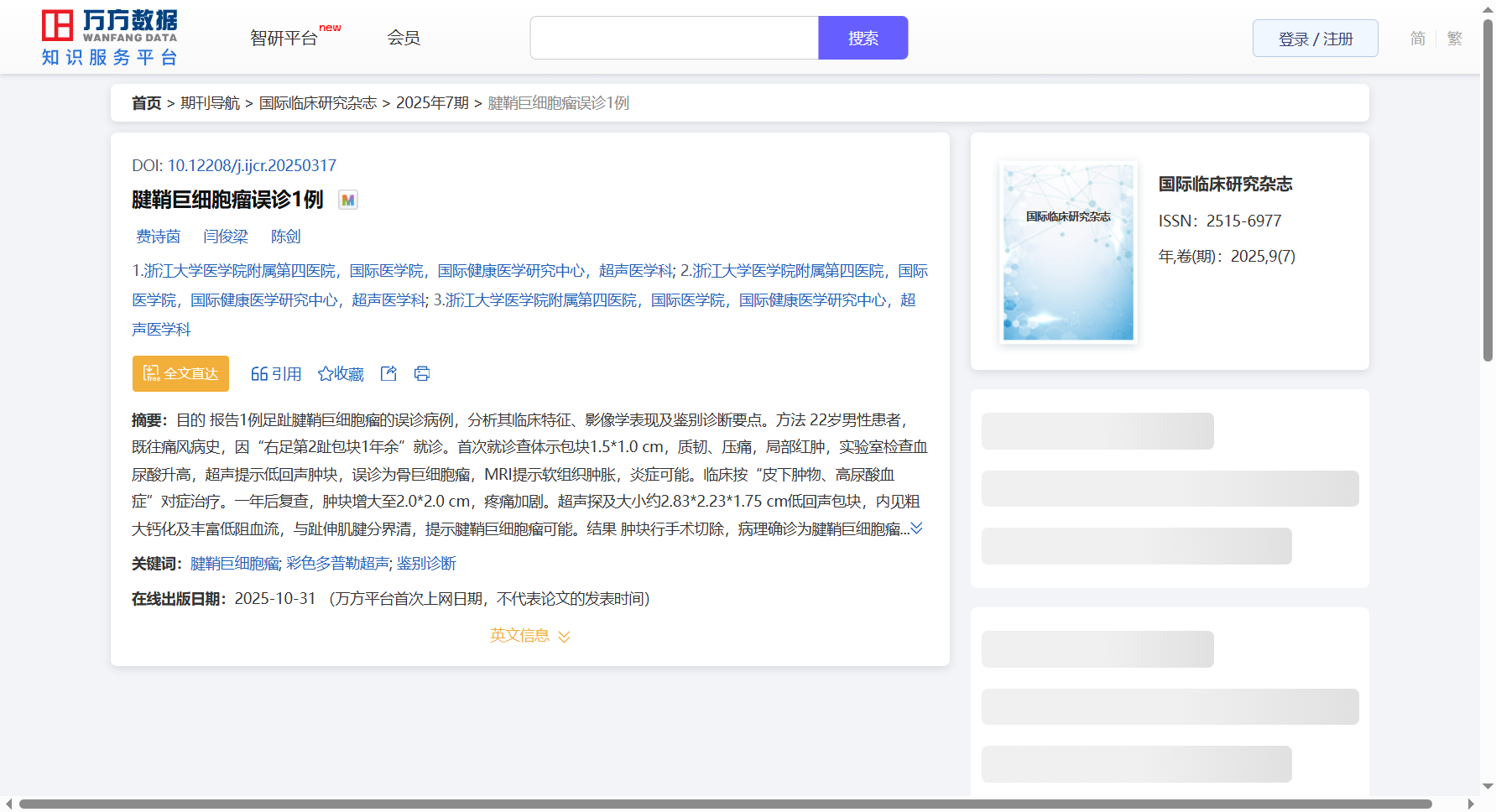Viewport: 1496px width, 812px height.
Task: Go to 期刊导航 in breadcrumb
Action: coord(210,103)
